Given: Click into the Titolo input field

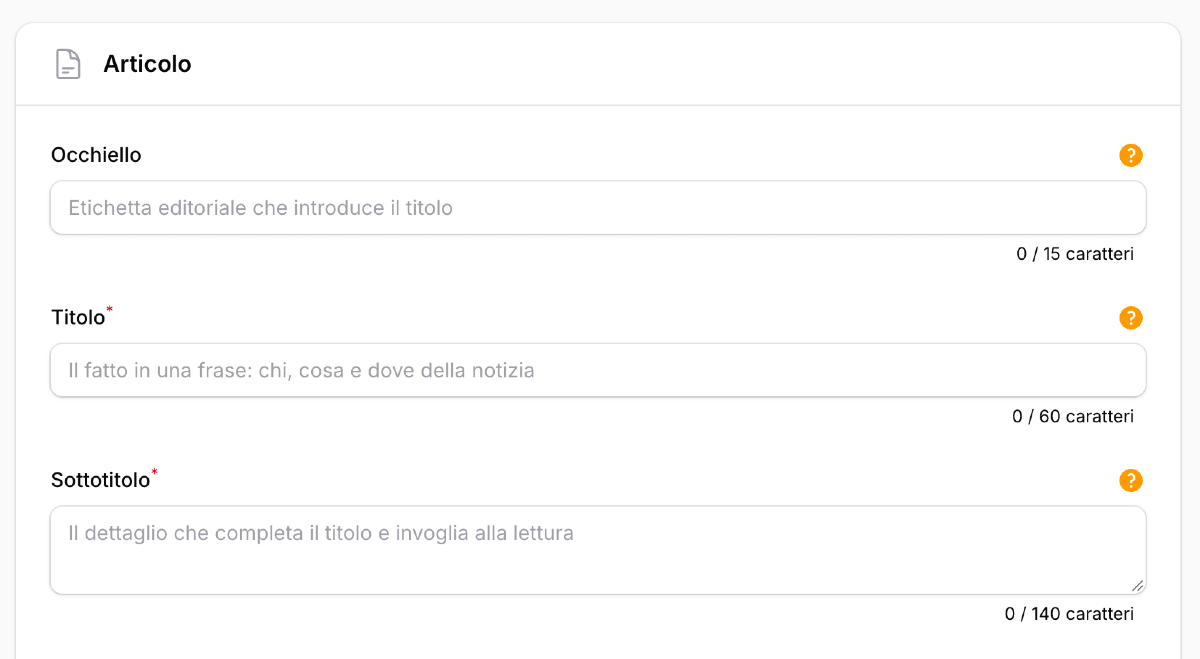Looking at the screenshot, I should 598,371.
